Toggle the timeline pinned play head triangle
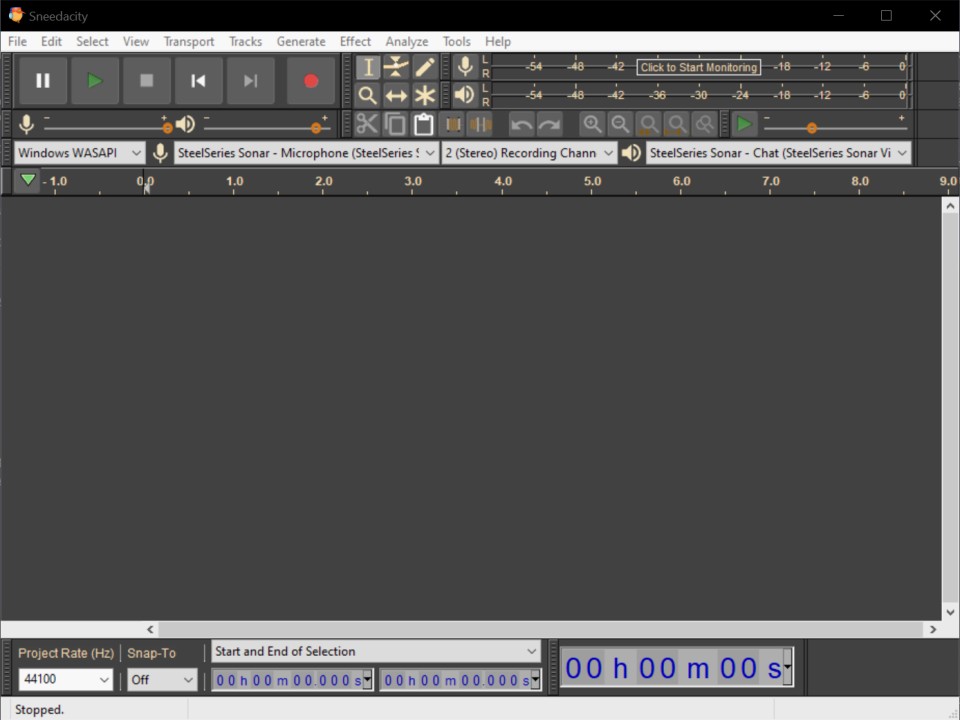 [x=28, y=181]
